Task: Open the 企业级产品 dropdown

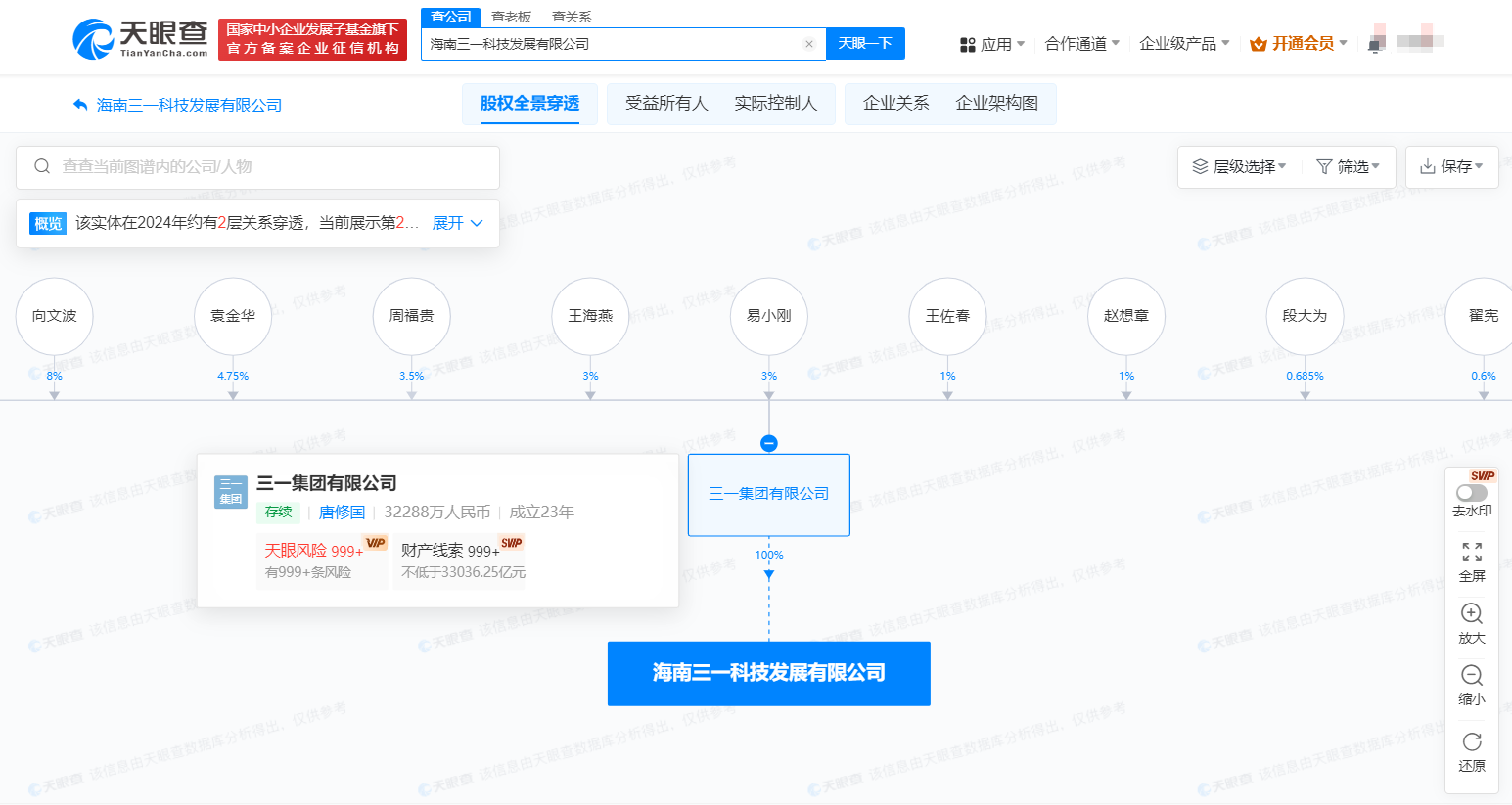Action: (1178, 43)
